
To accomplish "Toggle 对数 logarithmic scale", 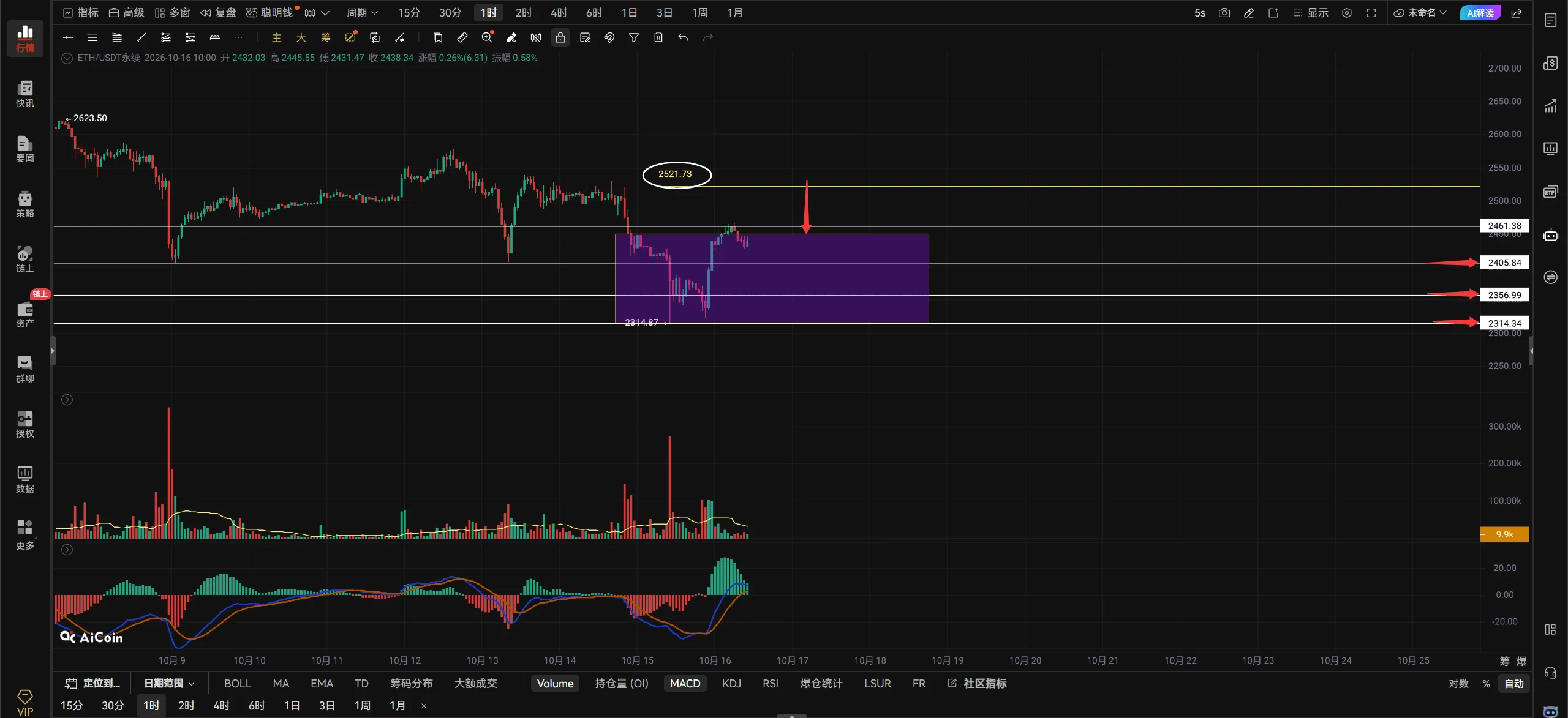I will (x=1458, y=684).
